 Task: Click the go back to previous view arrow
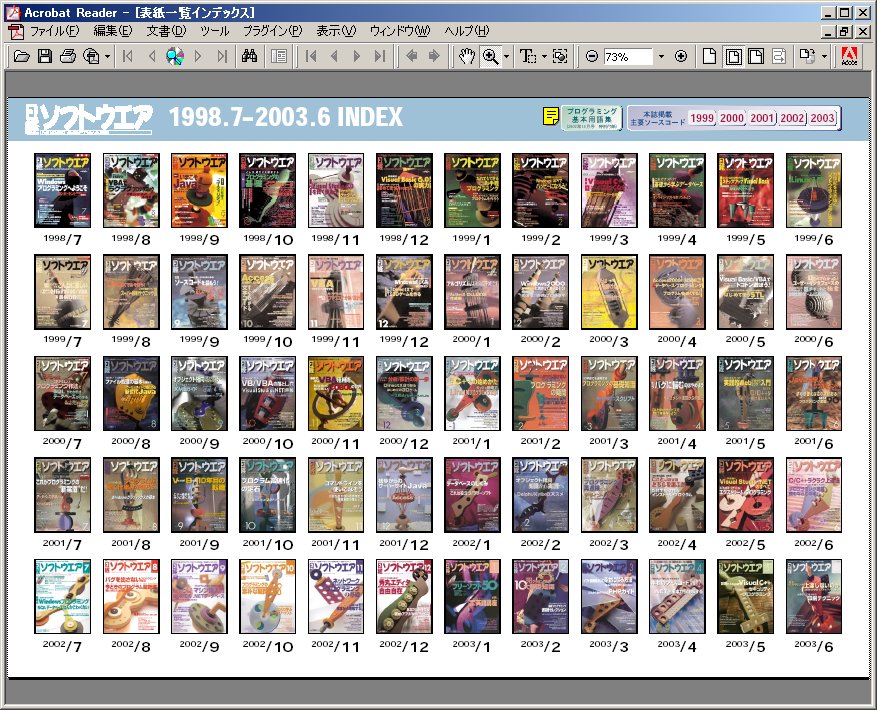pos(412,56)
